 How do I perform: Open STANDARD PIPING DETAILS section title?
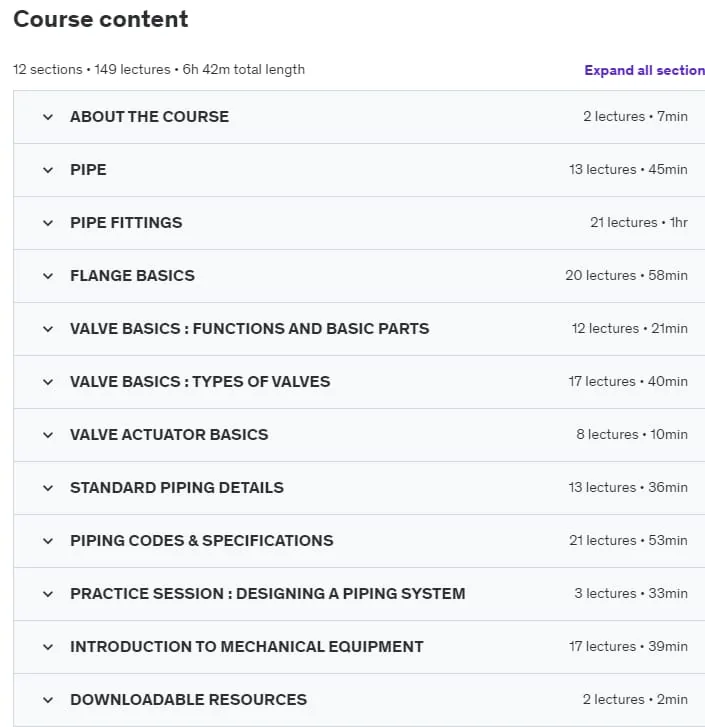coord(177,487)
